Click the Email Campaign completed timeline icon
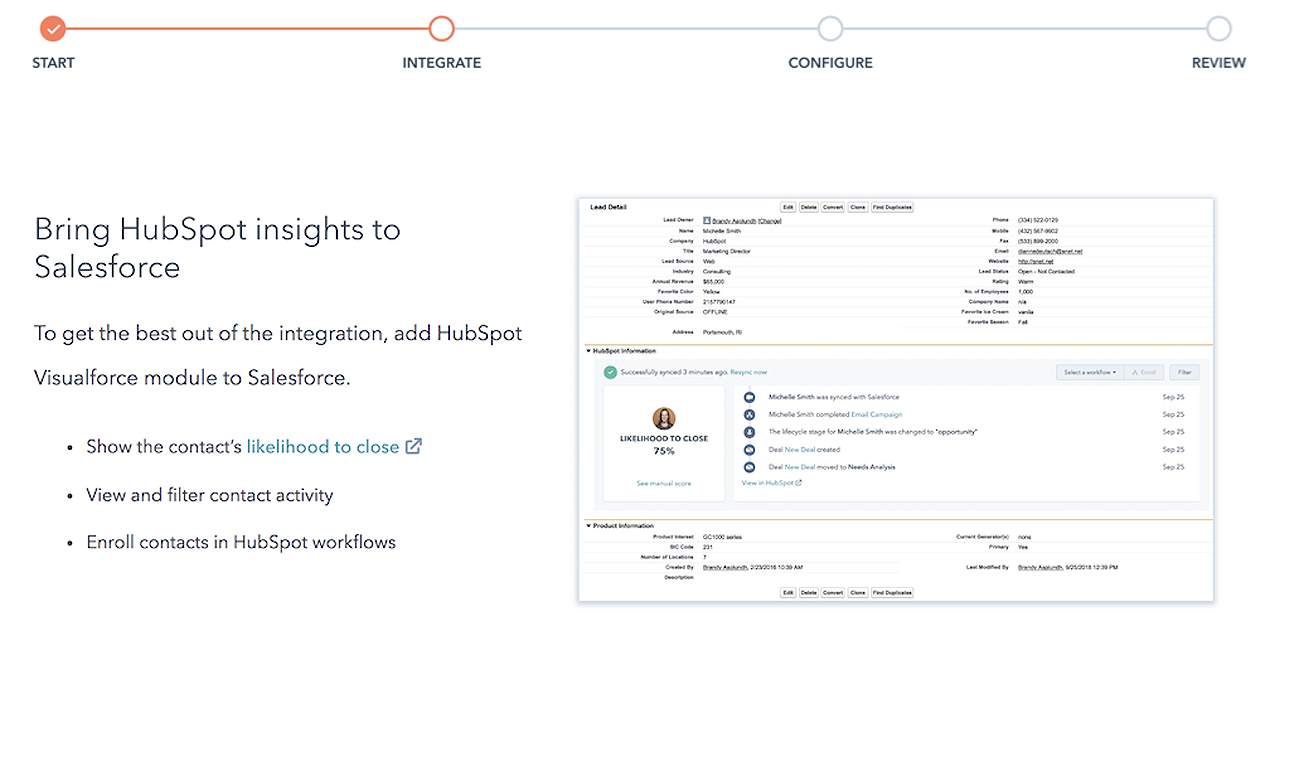 click(x=749, y=414)
